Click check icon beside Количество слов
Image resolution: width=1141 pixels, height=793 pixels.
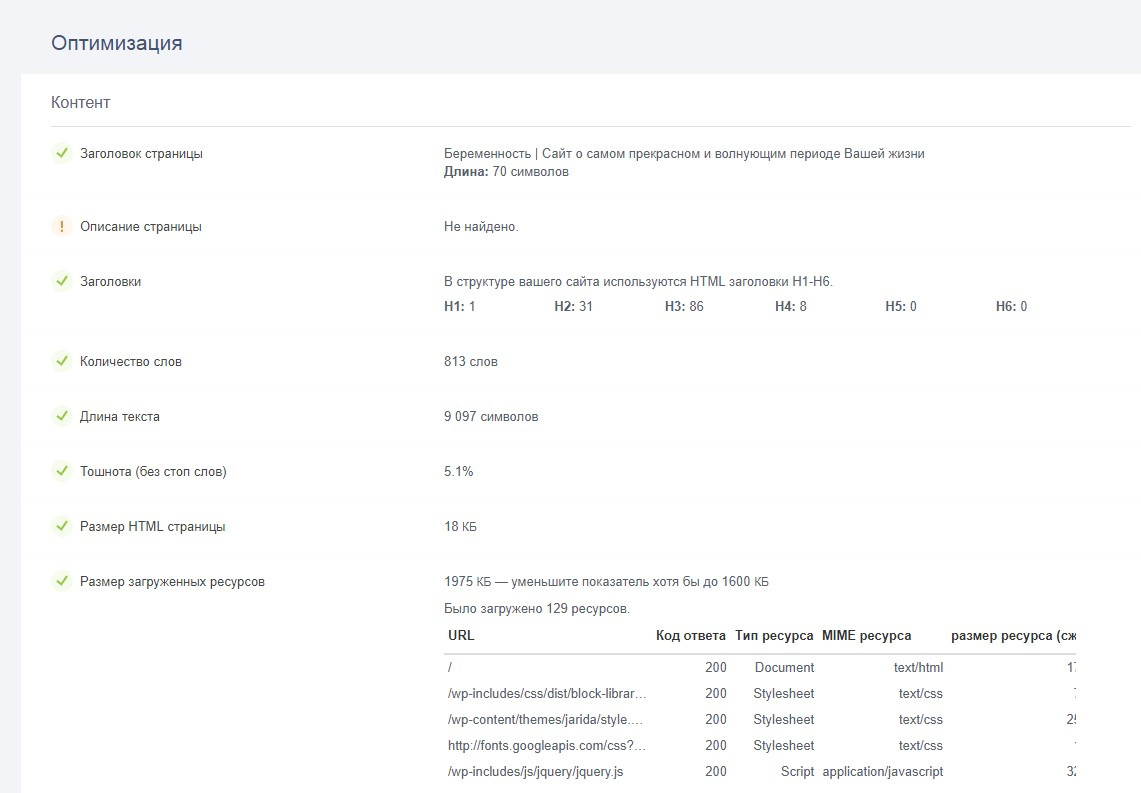[x=62, y=361]
